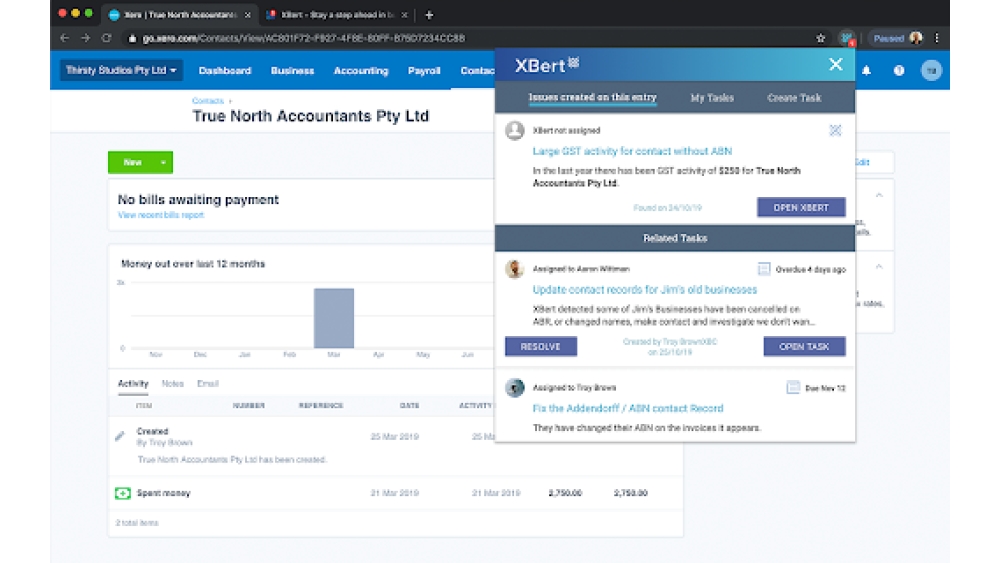Open Contacts menu
Image resolution: width=1000 pixels, height=563 pixels.
[x=477, y=71]
